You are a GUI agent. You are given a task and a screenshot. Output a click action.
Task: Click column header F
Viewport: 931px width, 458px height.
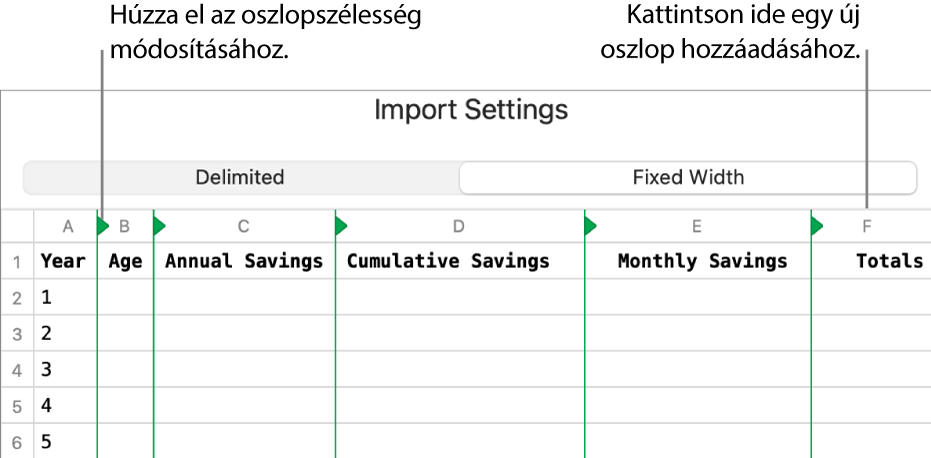[867, 227]
